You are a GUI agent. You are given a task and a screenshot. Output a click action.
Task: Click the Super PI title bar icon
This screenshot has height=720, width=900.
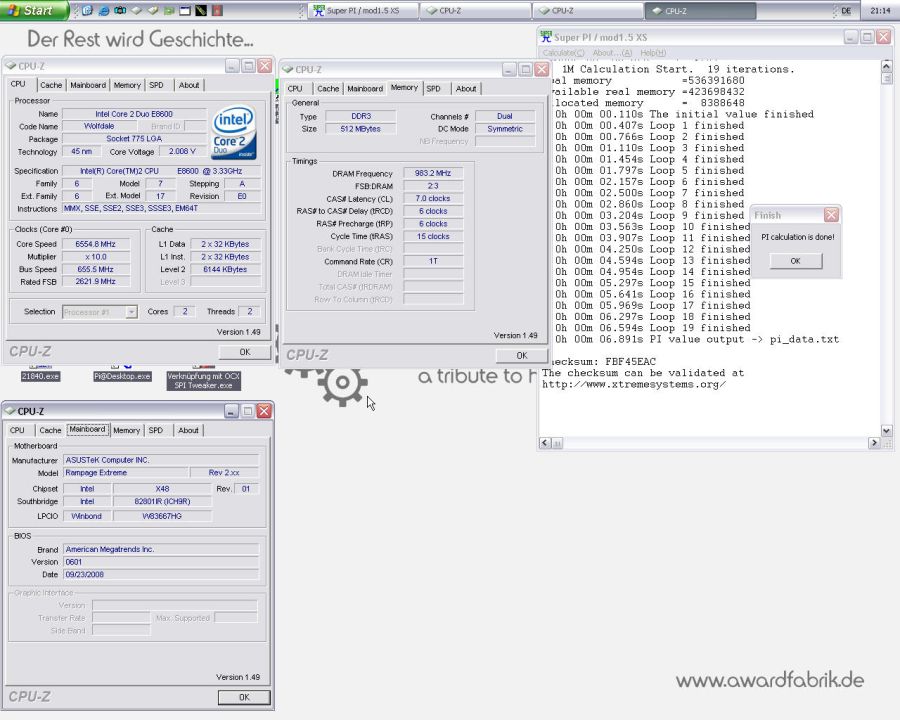coord(546,37)
